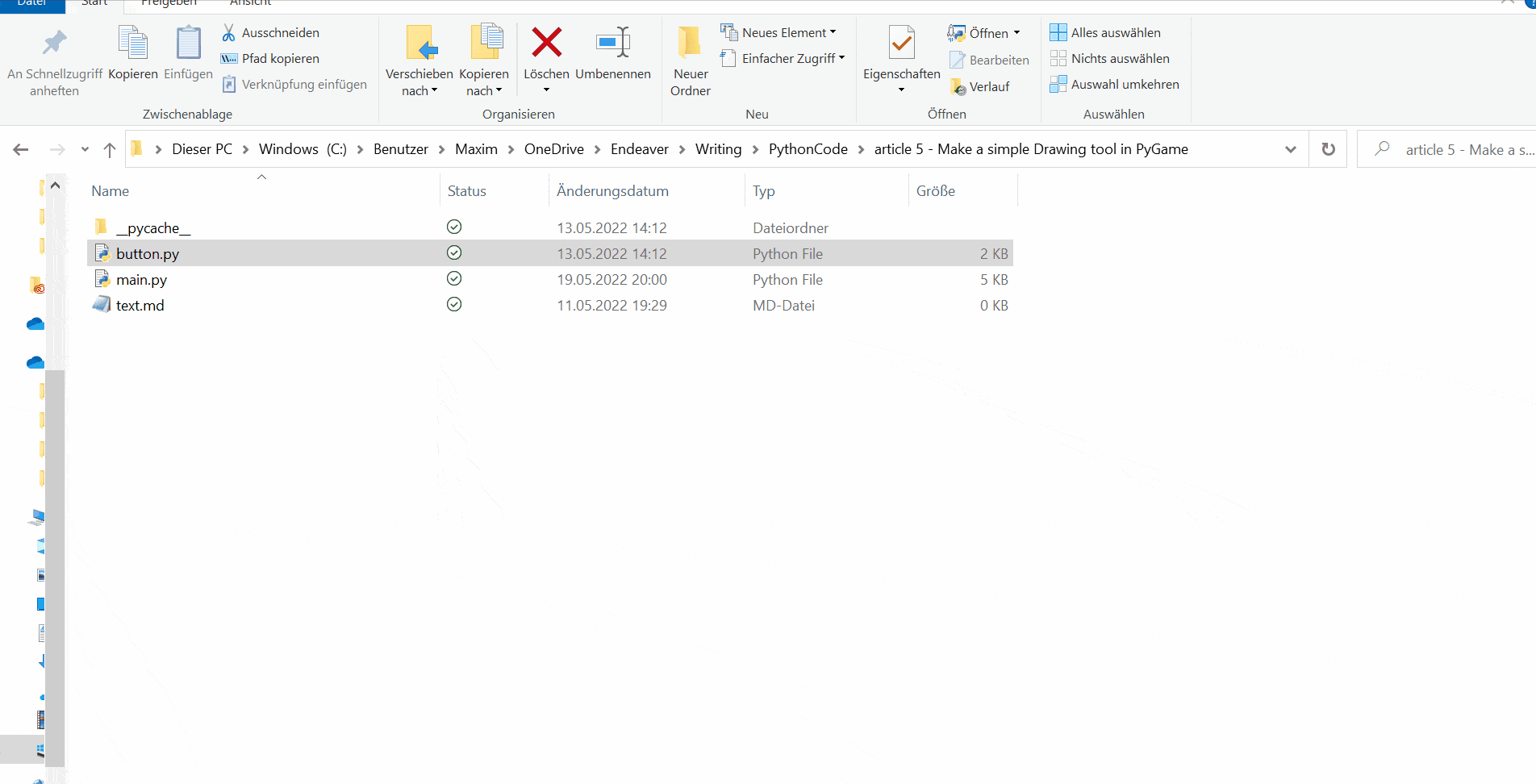The height and width of the screenshot is (784, 1536).
Task: Create a Neuer Ordner
Action: pos(690,60)
